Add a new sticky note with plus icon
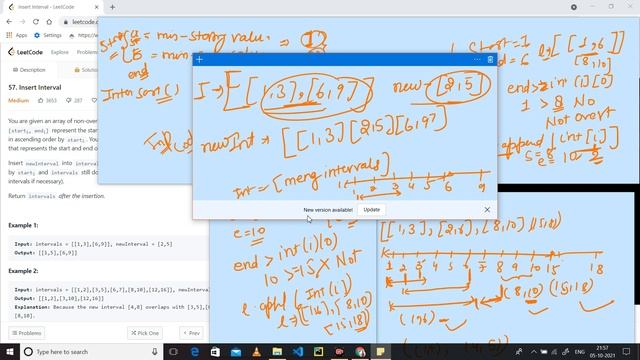The width and height of the screenshot is (640, 360). point(200,60)
